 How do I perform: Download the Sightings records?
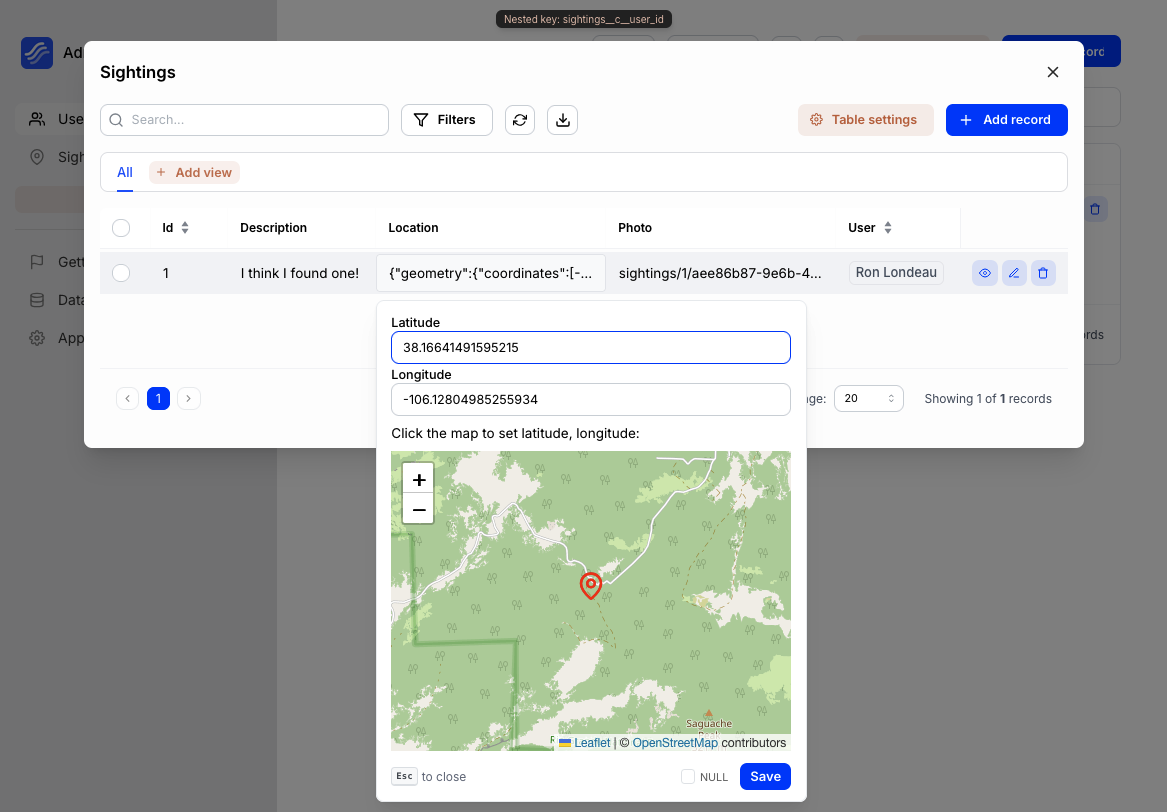pyautogui.click(x=562, y=120)
